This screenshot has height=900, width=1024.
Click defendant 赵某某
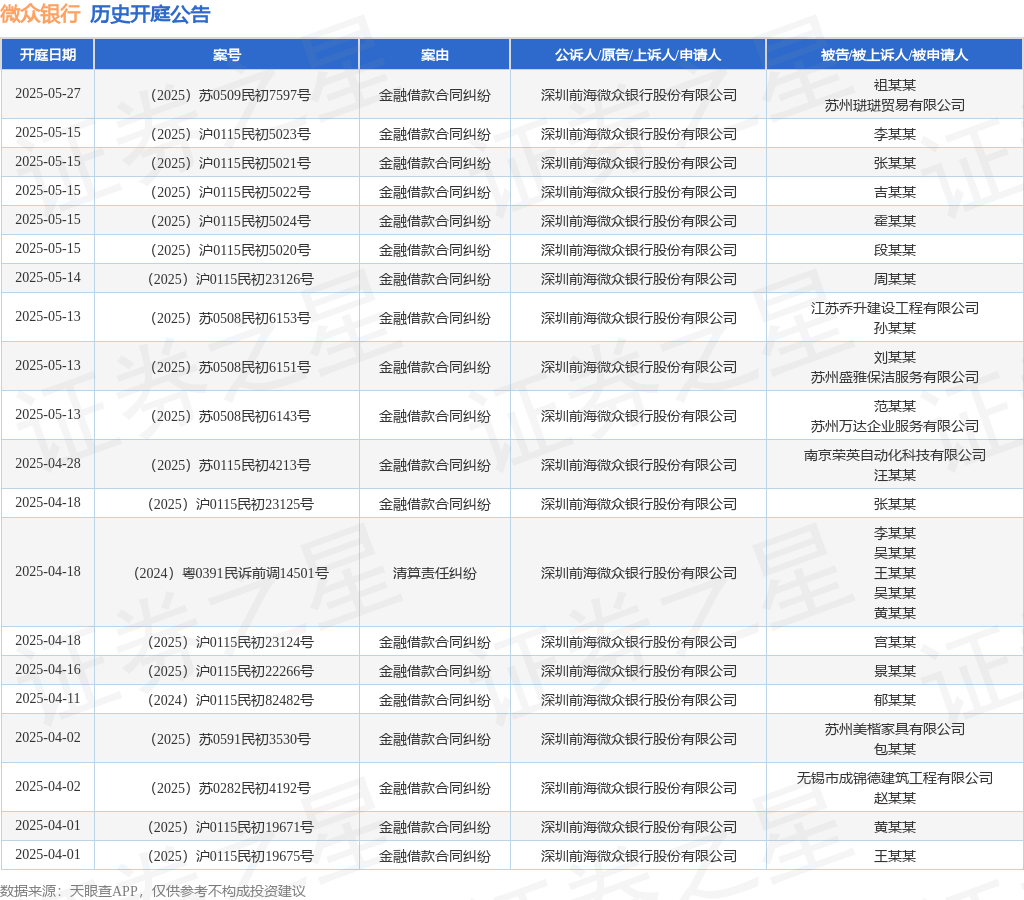(x=895, y=798)
